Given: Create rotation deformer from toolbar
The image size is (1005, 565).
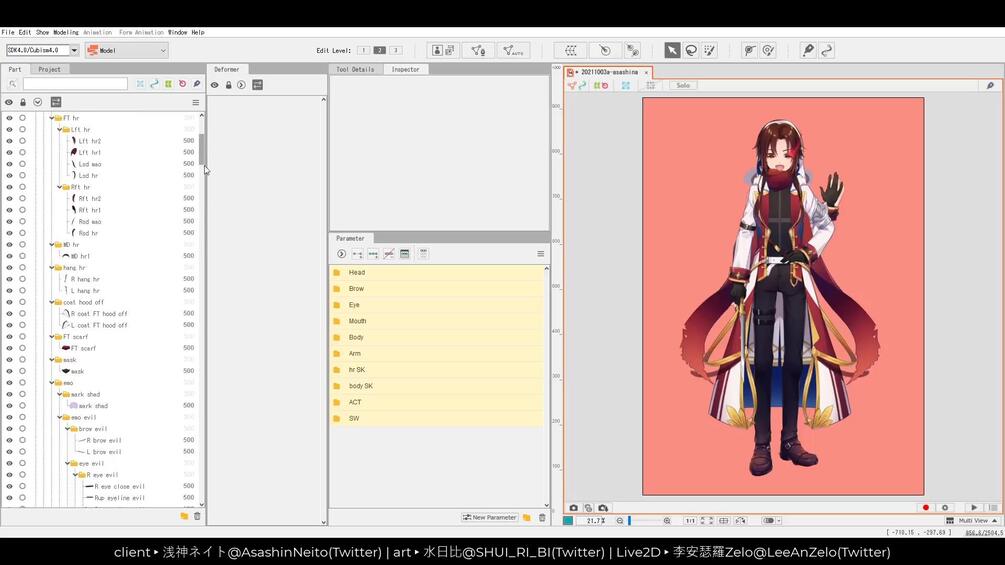Looking at the screenshot, I should [x=604, y=50].
